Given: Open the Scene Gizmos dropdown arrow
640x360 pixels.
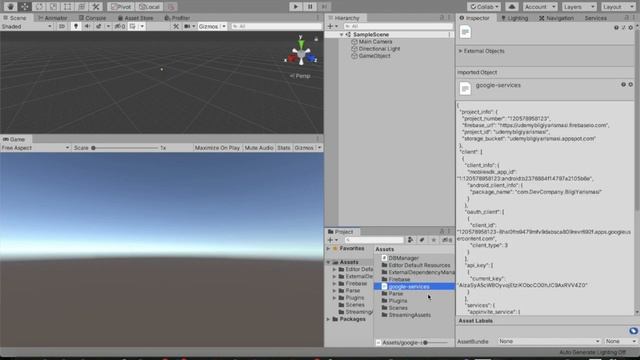Looking at the screenshot, I should tap(224, 26).
